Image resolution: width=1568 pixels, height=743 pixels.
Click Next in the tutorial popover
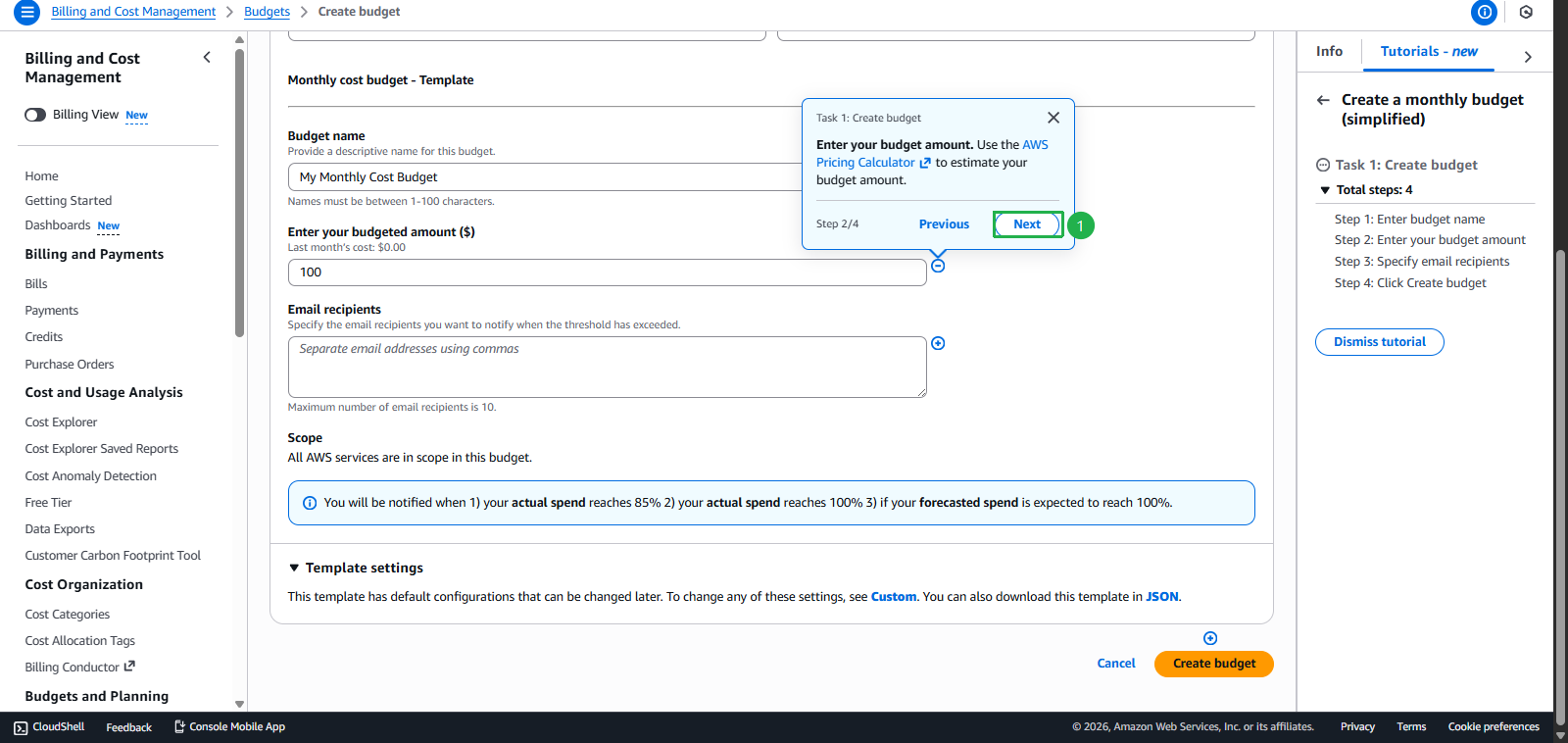pos(1027,224)
